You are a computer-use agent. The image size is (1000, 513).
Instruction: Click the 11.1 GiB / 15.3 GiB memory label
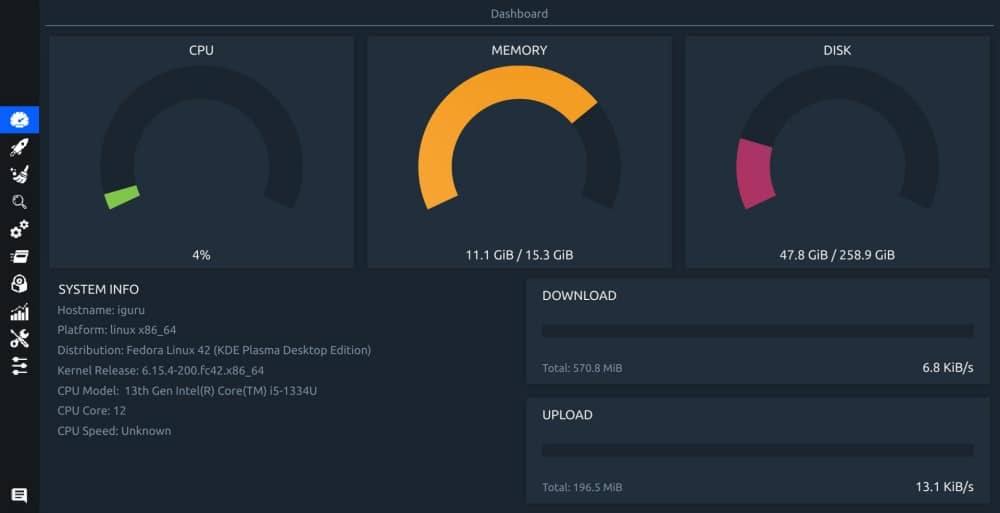[x=519, y=255]
